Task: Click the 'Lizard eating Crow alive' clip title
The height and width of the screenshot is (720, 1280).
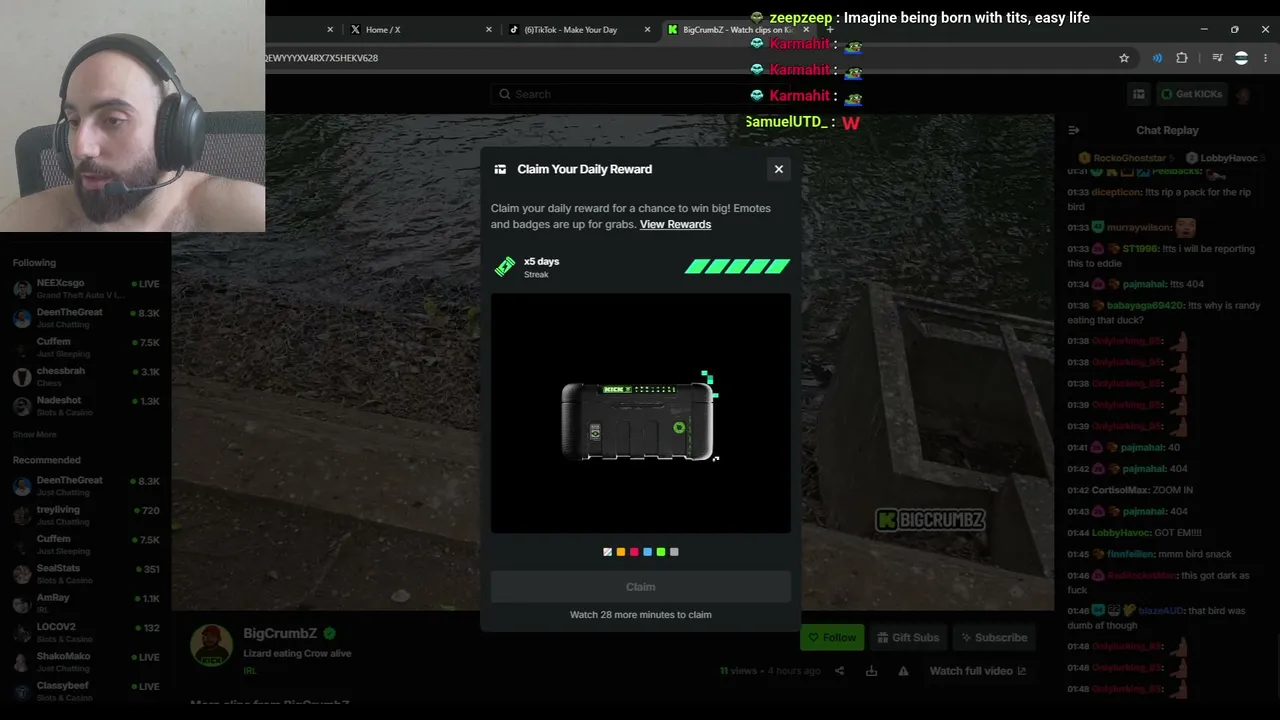Action: click(x=297, y=653)
